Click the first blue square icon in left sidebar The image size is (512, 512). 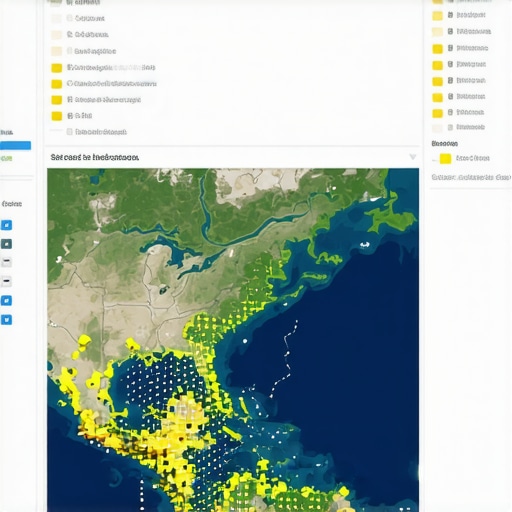(x=6, y=225)
